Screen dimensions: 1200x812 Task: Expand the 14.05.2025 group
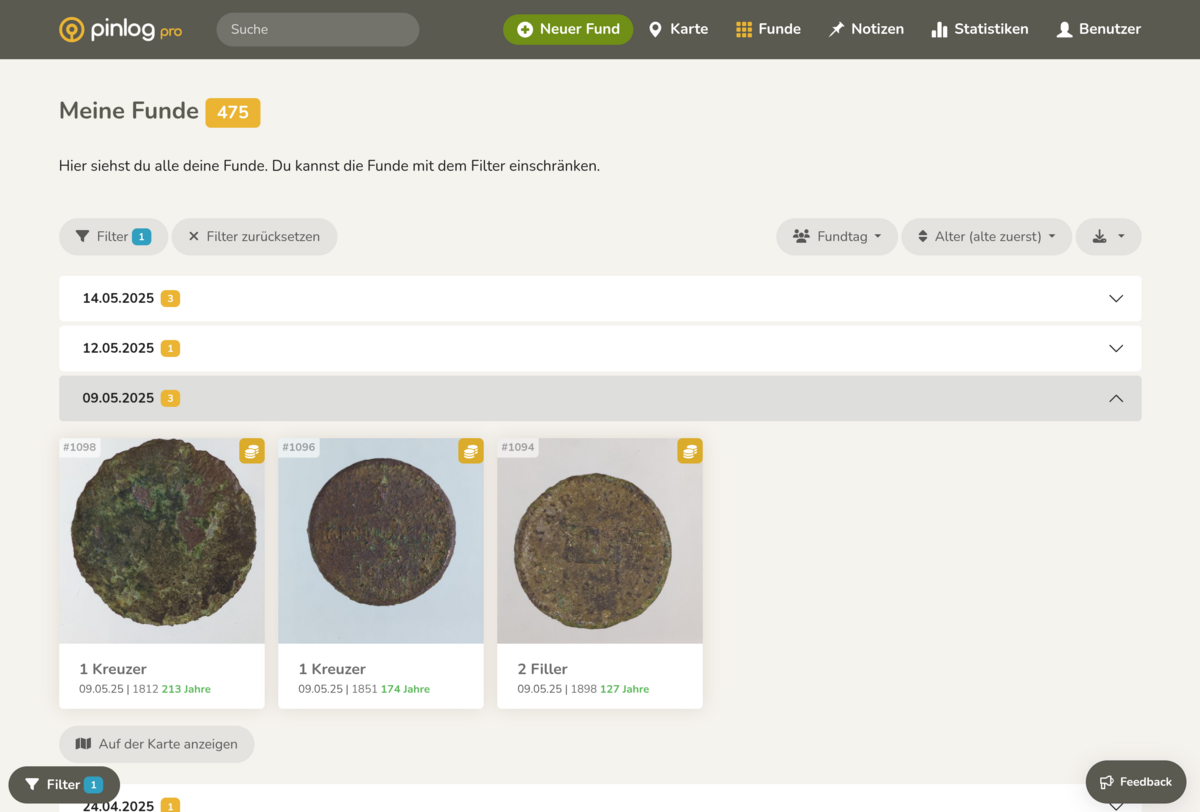[600, 298]
